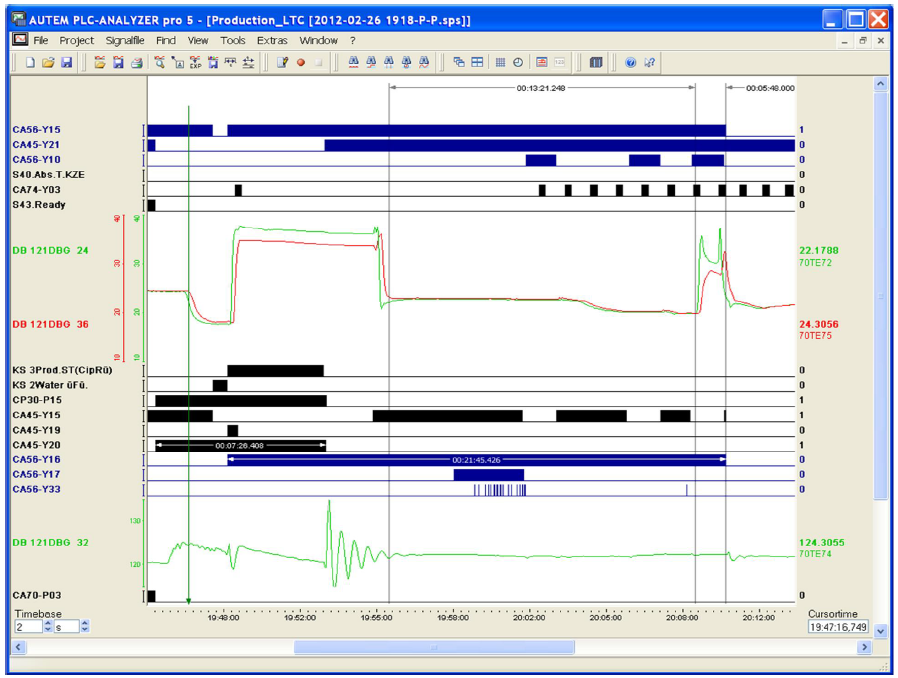898x678 pixels.
Task: Click the red signal display settings icon
Action: point(541,62)
